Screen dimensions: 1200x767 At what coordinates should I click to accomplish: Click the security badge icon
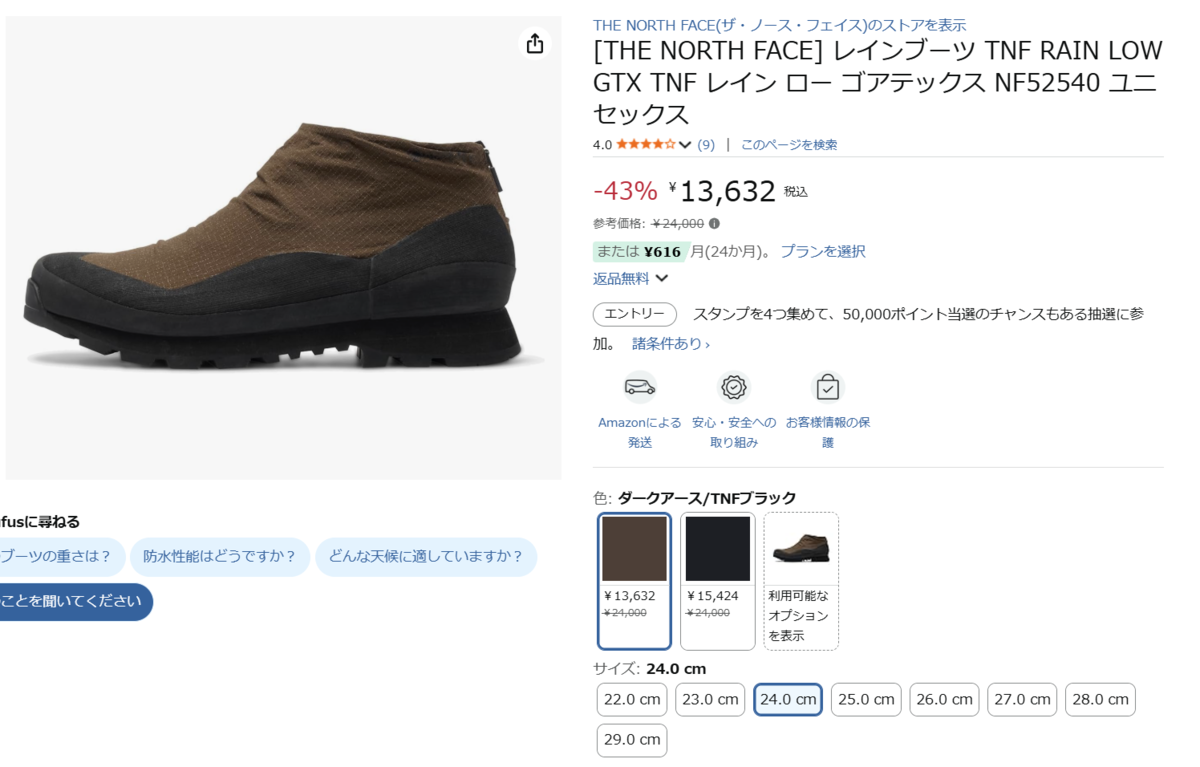click(734, 387)
